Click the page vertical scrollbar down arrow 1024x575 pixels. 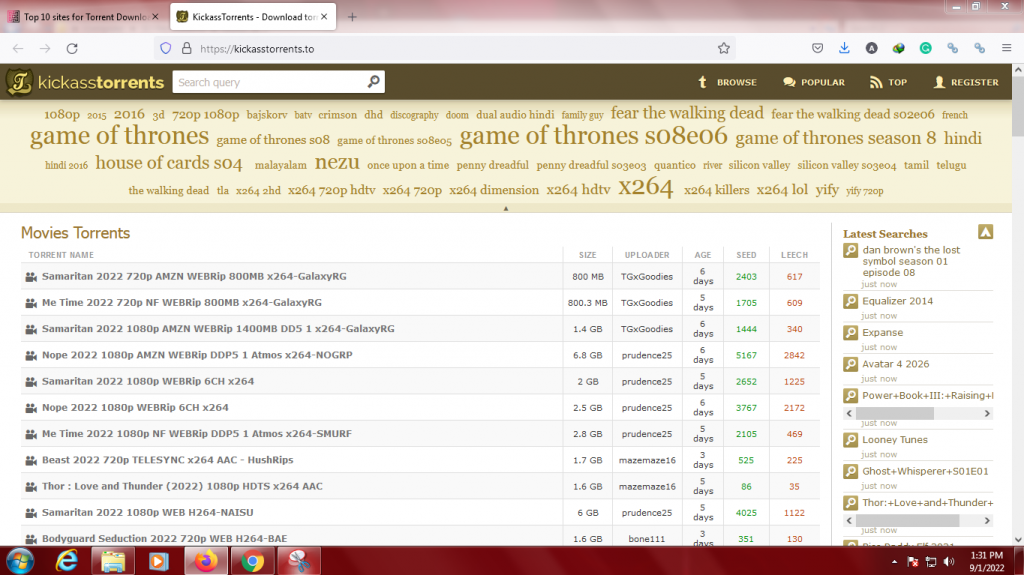[x=1017, y=539]
